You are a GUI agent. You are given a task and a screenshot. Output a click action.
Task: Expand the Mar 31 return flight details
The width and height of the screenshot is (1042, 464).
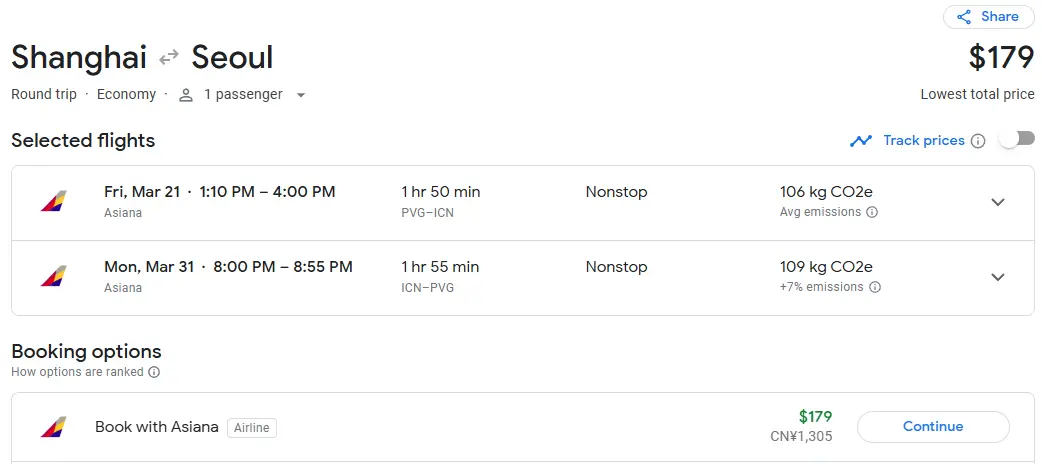coord(997,277)
